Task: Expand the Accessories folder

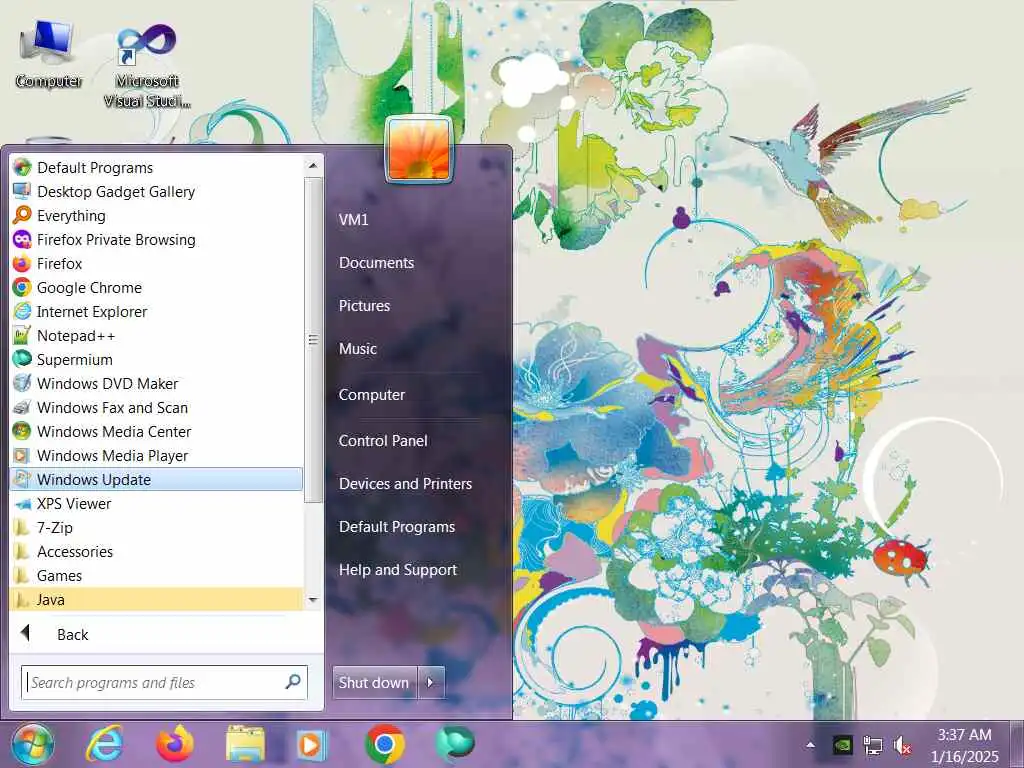Action: click(156, 552)
